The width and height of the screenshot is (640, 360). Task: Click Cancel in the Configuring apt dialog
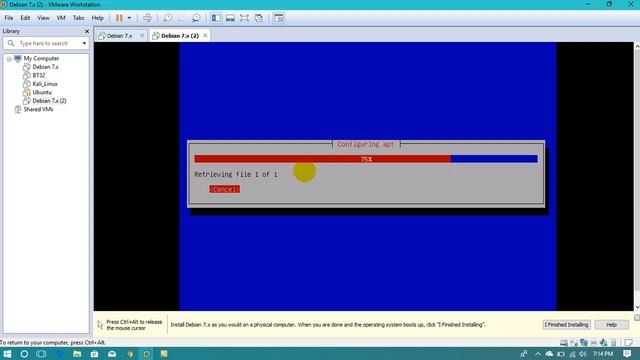224,189
